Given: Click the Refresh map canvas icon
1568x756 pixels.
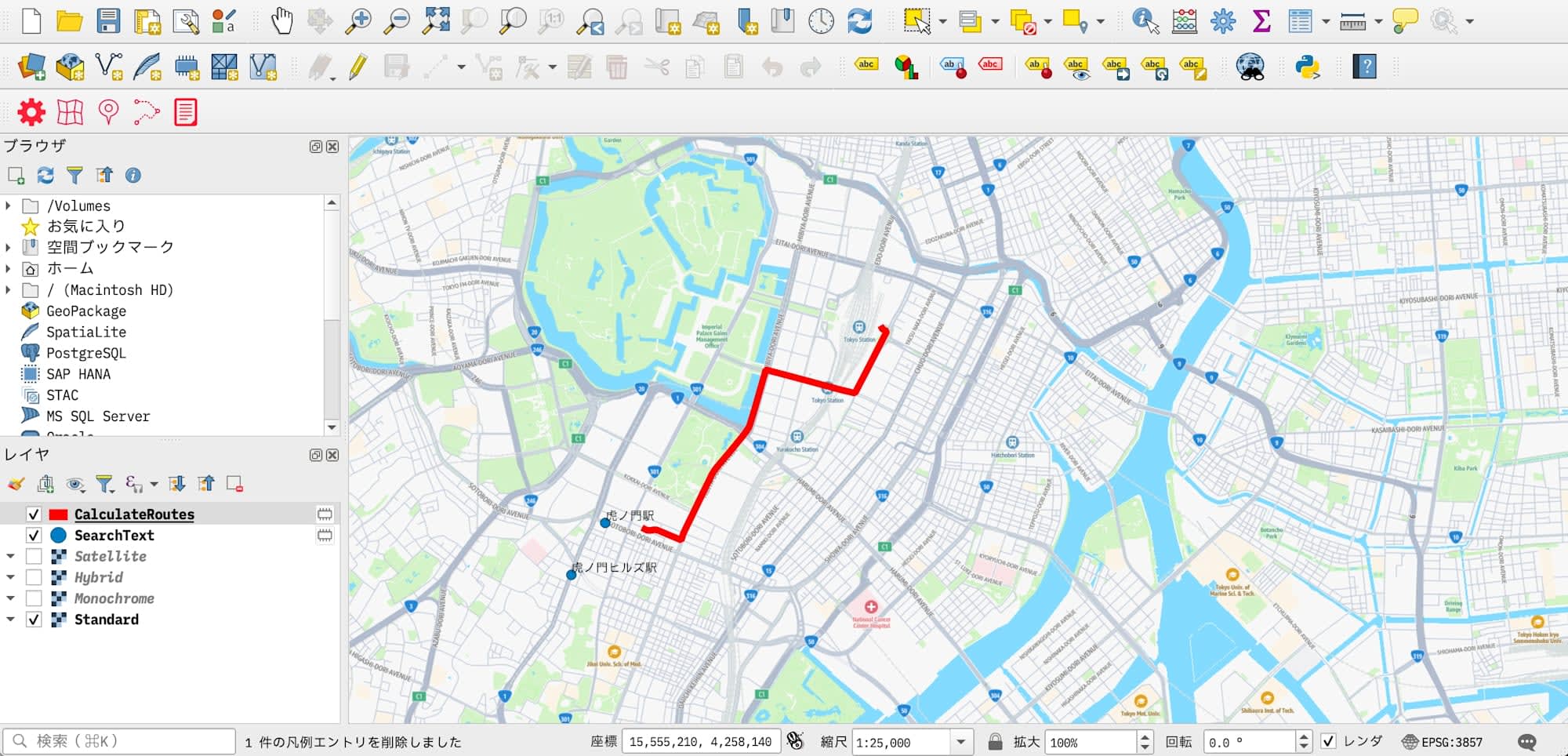Looking at the screenshot, I should [x=860, y=20].
